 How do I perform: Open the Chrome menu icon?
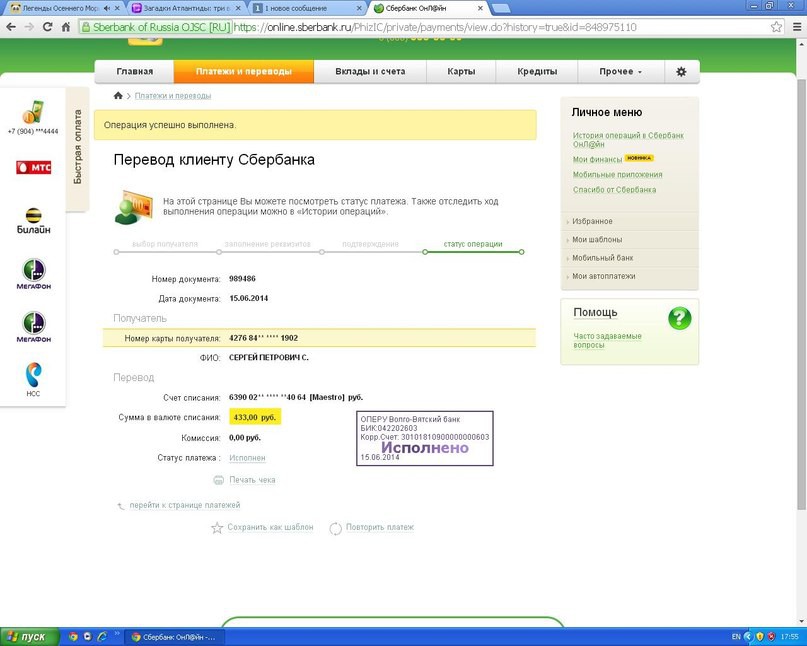pos(797,27)
